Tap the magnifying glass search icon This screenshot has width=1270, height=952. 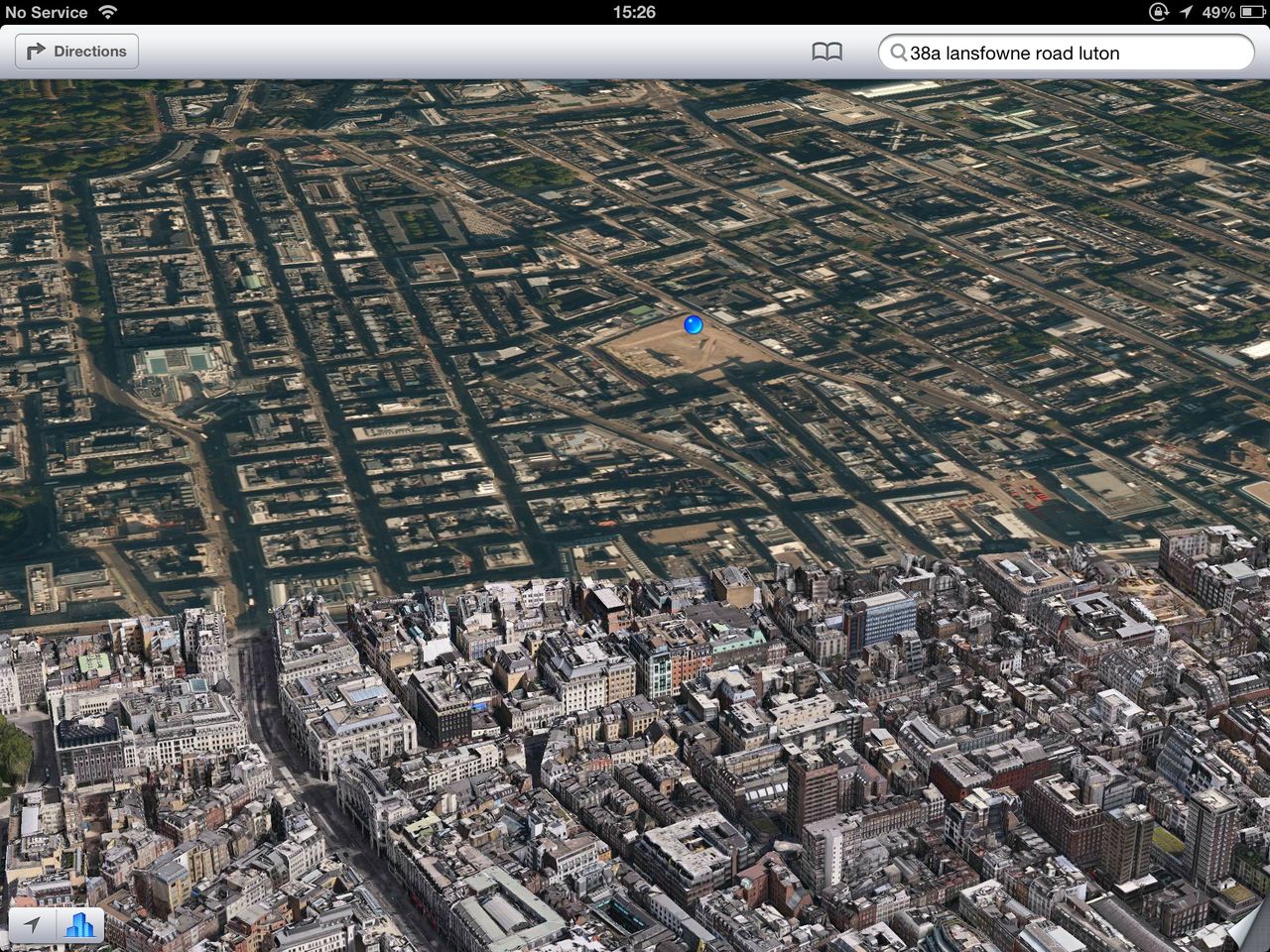(x=898, y=53)
